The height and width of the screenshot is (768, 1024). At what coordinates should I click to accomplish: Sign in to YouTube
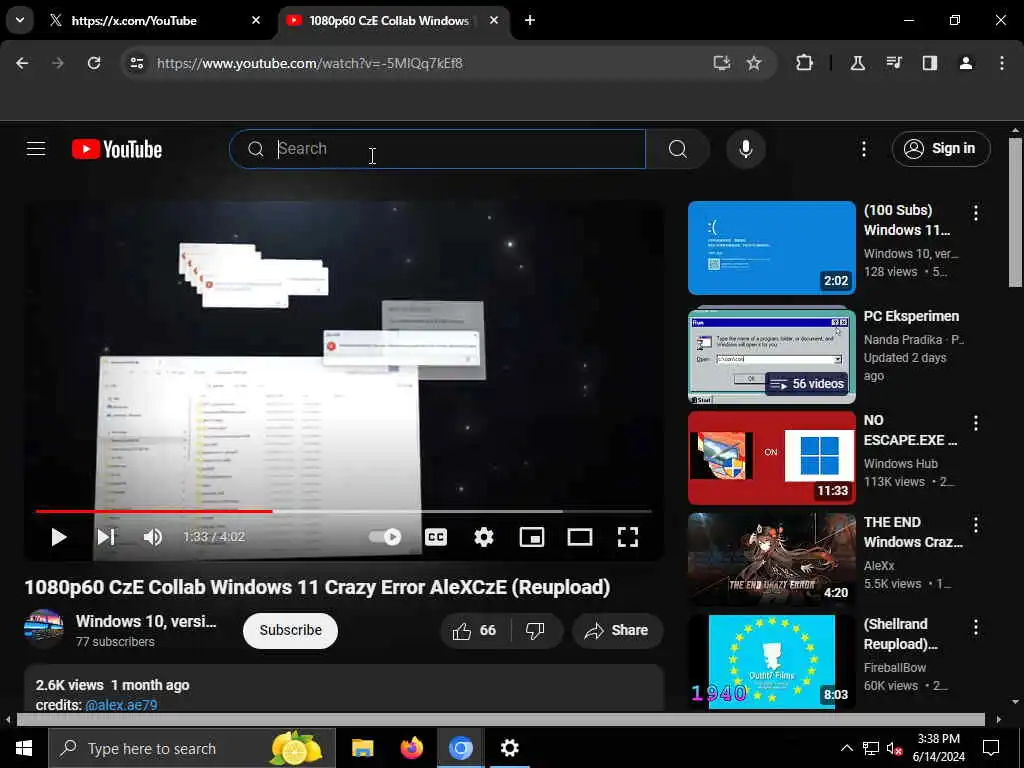tap(941, 149)
